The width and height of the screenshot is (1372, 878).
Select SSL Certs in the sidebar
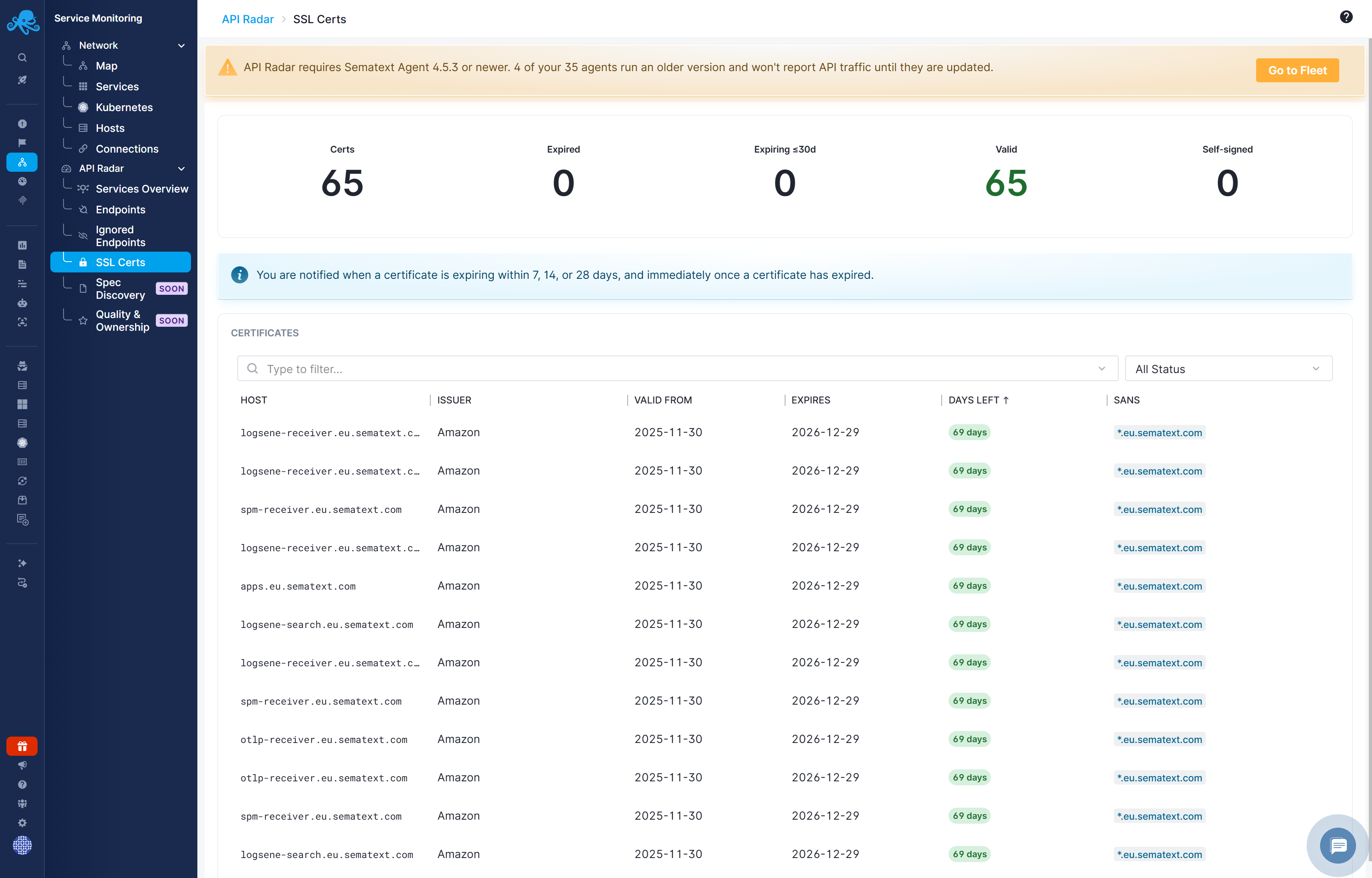[120, 262]
